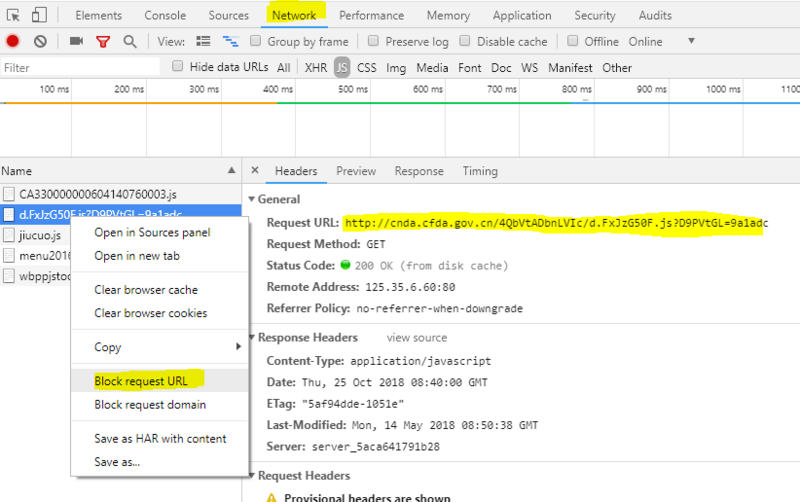
Task: Choose Save as... menu entry
Action: [117, 462]
